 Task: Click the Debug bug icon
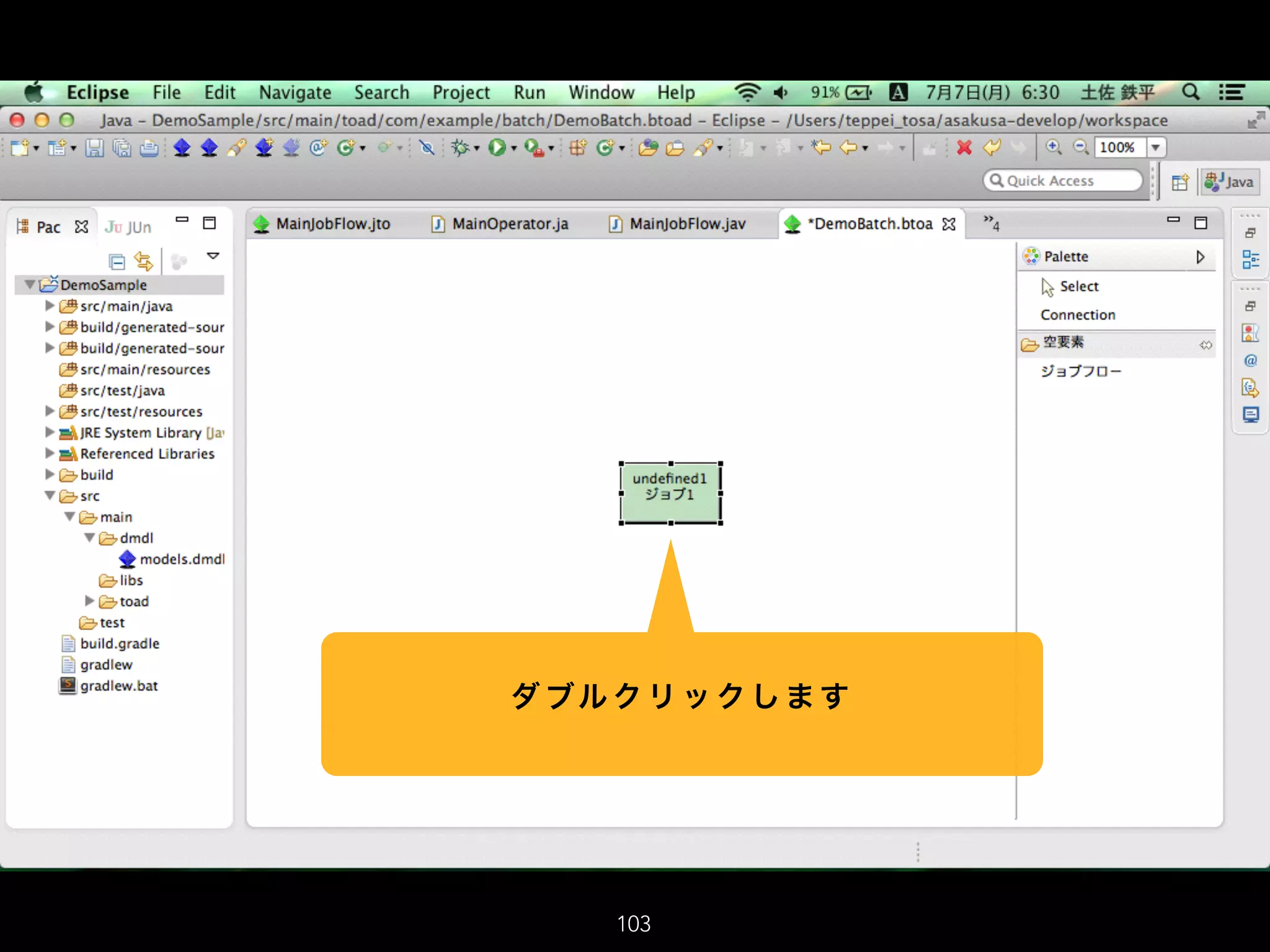pyautogui.click(x=460, y=148)
